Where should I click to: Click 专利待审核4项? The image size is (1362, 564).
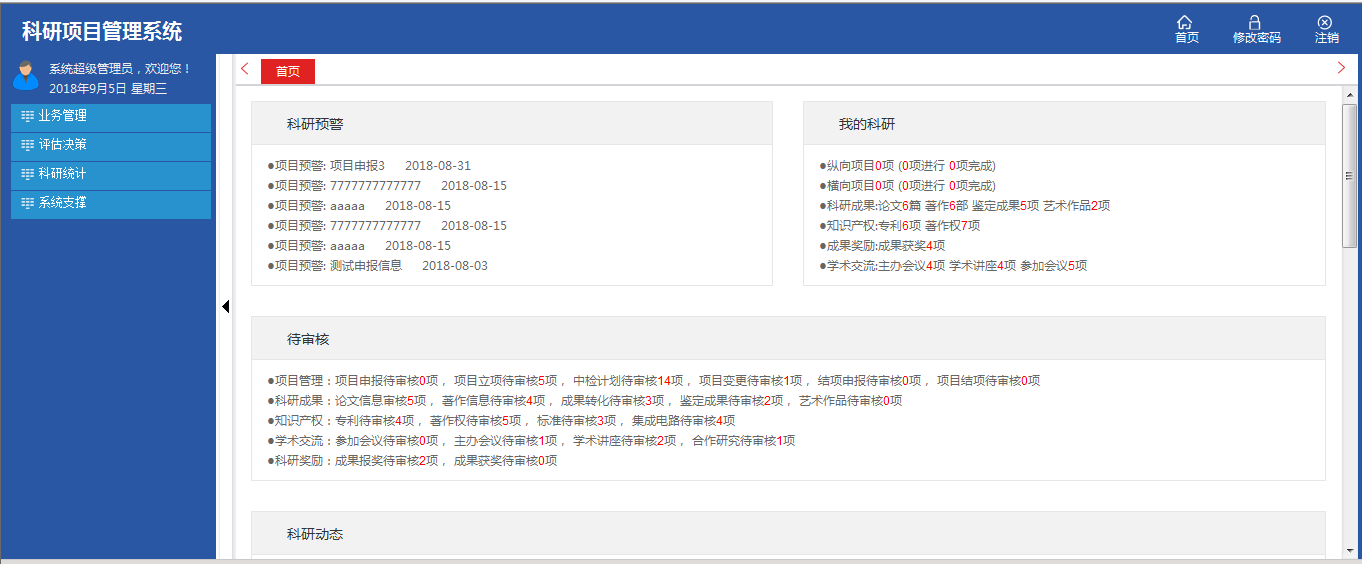pyautogui.click(x=374, y=421)
